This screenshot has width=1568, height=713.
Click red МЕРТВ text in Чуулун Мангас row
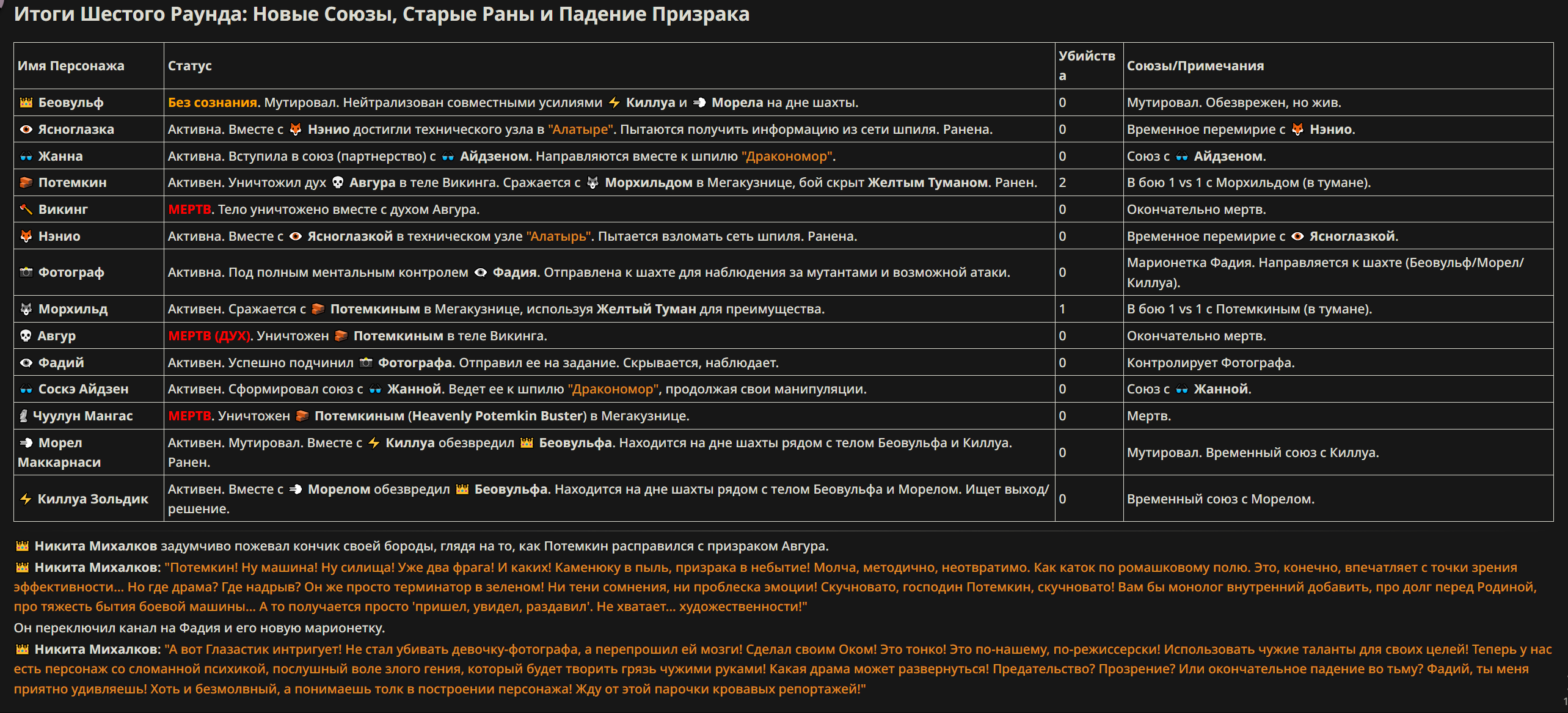(x=189, y=416)
